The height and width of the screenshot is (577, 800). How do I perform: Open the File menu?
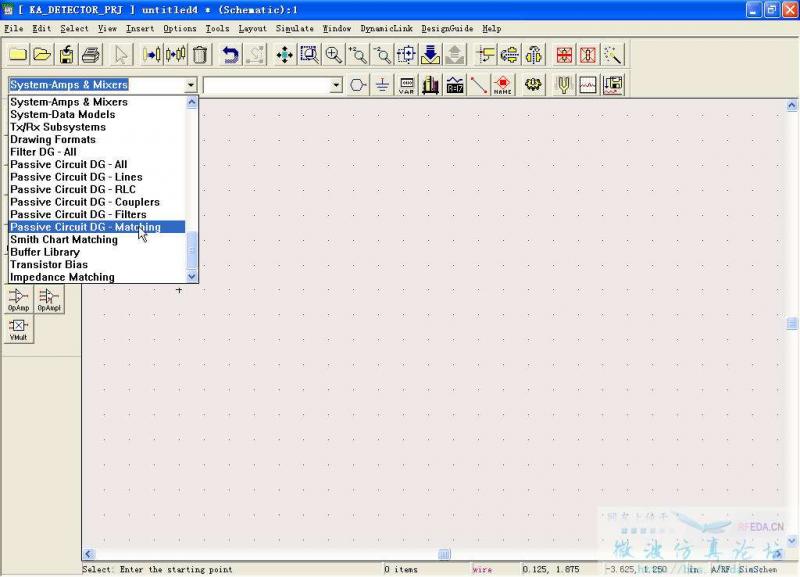tap(14, 29)
